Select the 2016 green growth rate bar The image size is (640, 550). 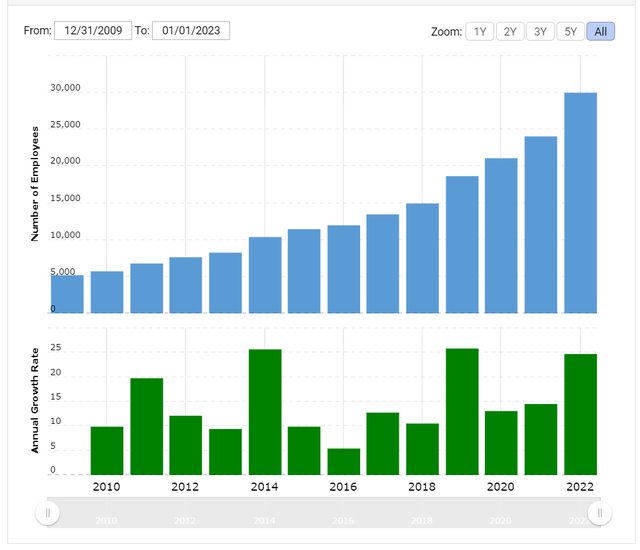pyautogui.click(x=343, y=461)
